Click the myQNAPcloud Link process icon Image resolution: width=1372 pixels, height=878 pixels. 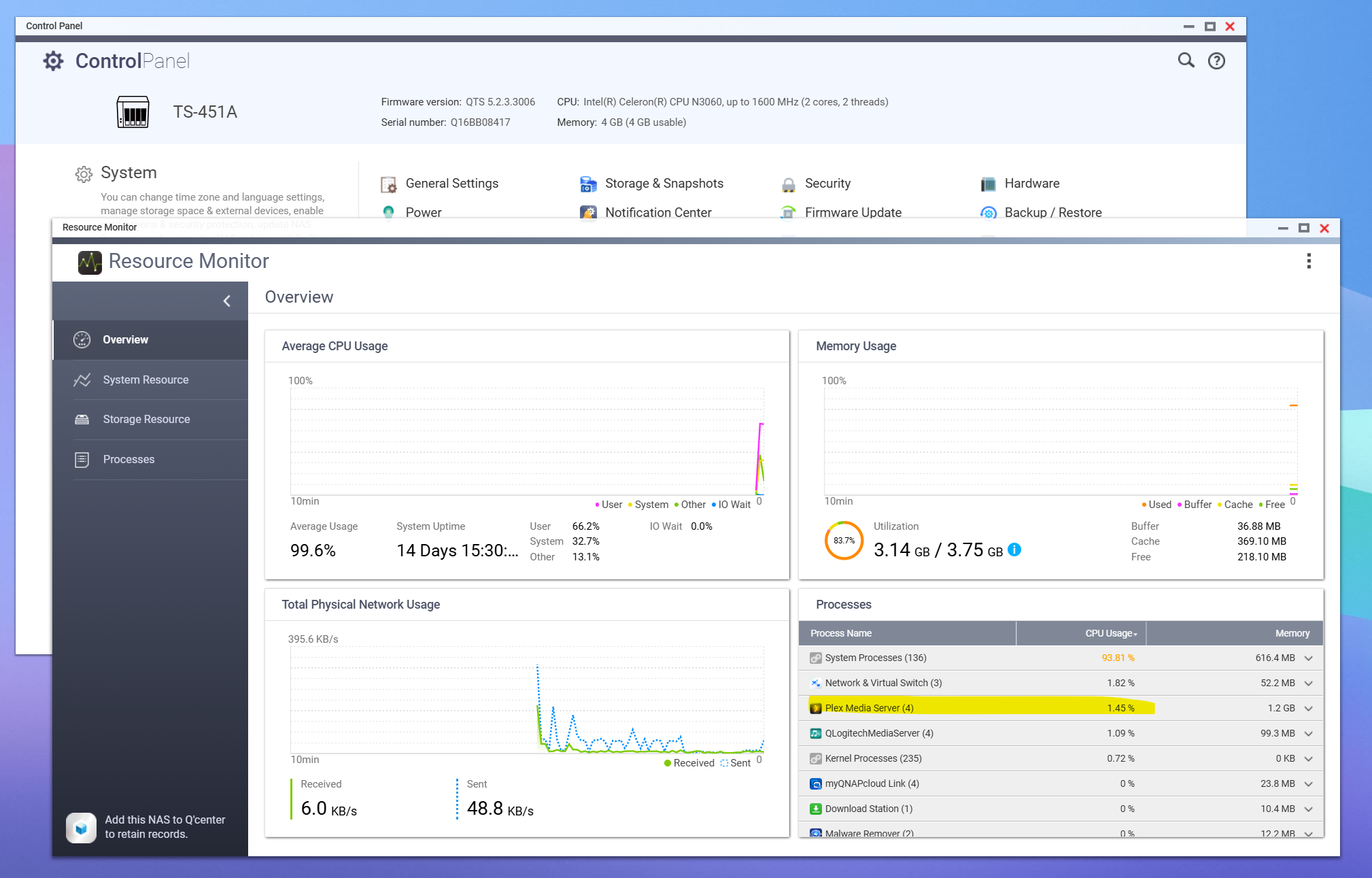pyautogui.click(x=816, y=783)
